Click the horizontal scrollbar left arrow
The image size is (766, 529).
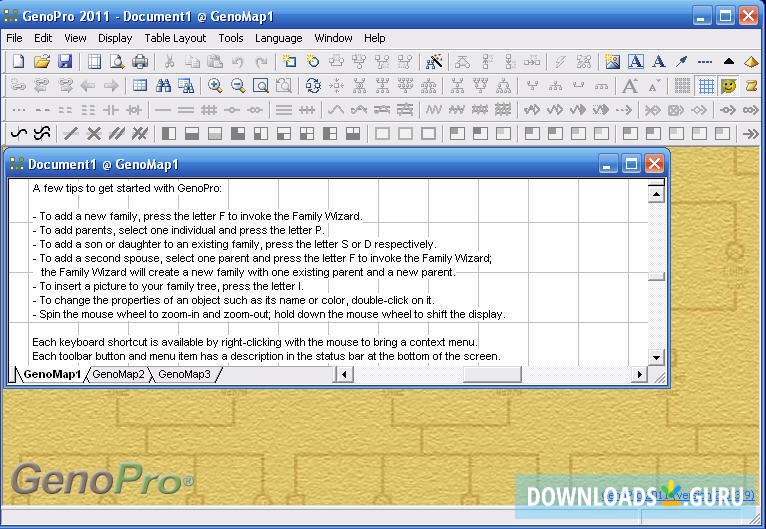point(344,375)
